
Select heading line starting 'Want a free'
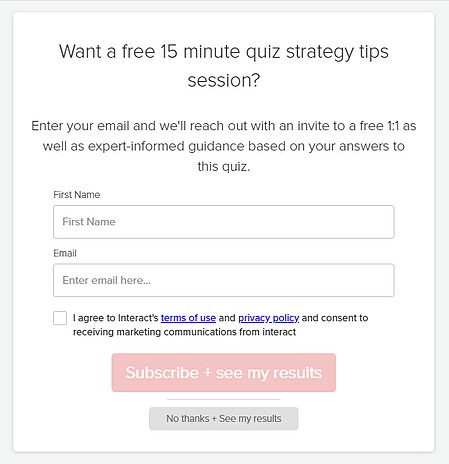point(224,52)
